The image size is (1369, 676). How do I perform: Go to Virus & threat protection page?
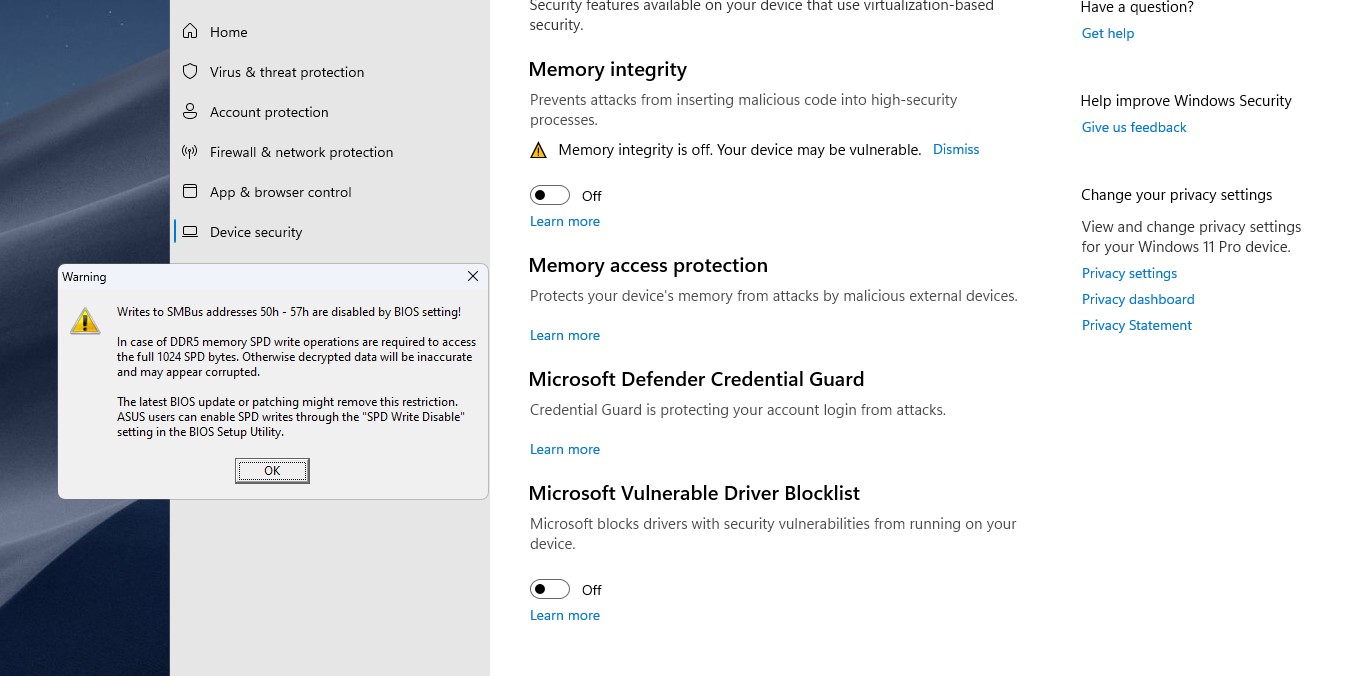(x=287, y=72)
